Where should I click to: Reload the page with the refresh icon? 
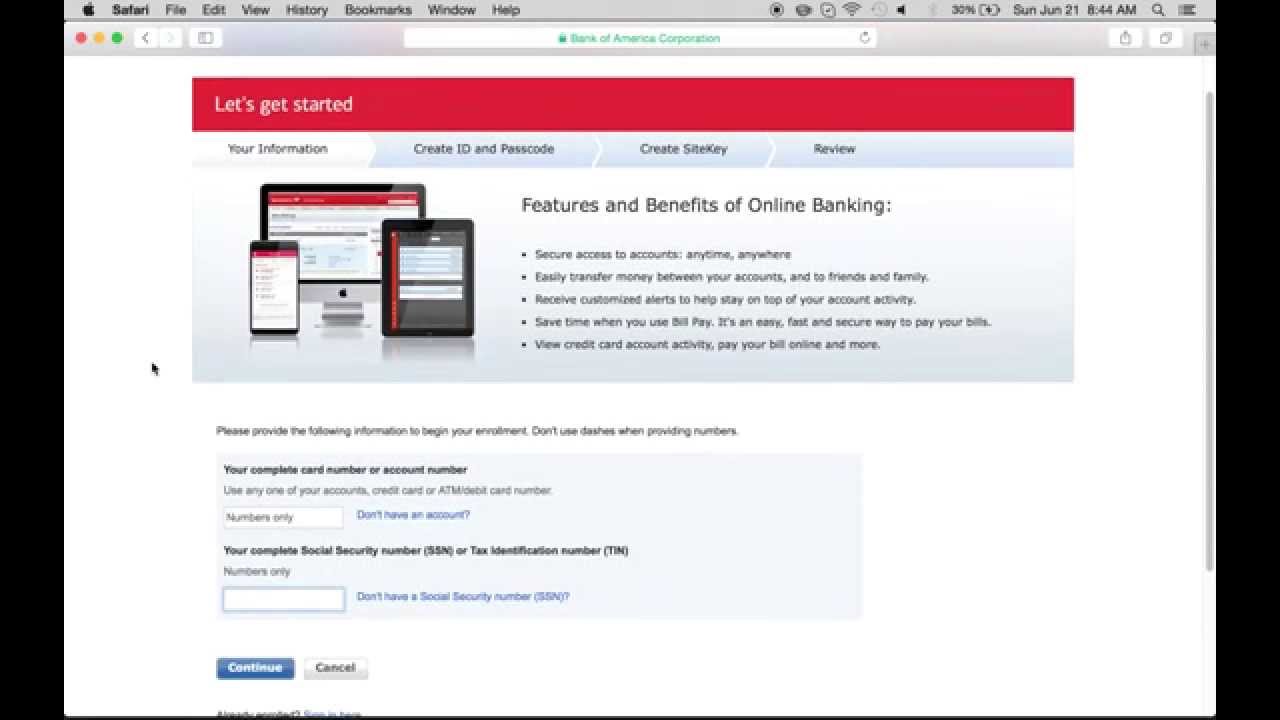(865, 38)
